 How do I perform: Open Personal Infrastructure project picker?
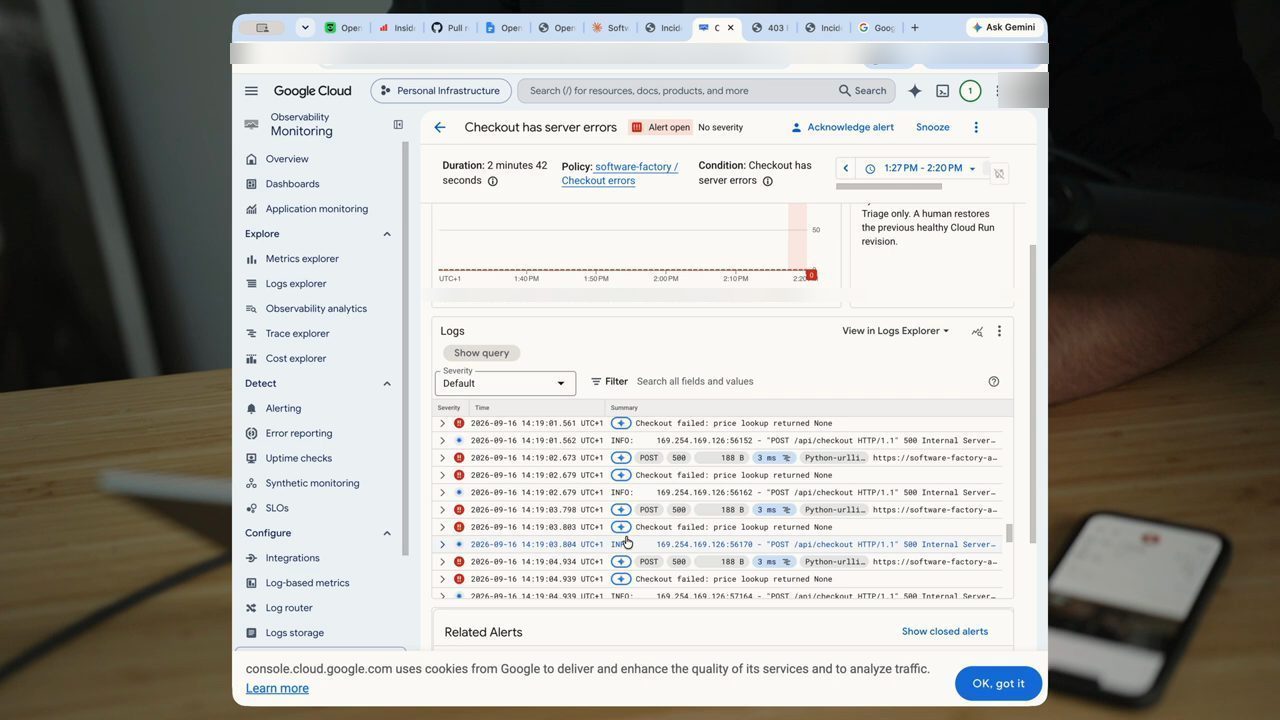[440, 91]
